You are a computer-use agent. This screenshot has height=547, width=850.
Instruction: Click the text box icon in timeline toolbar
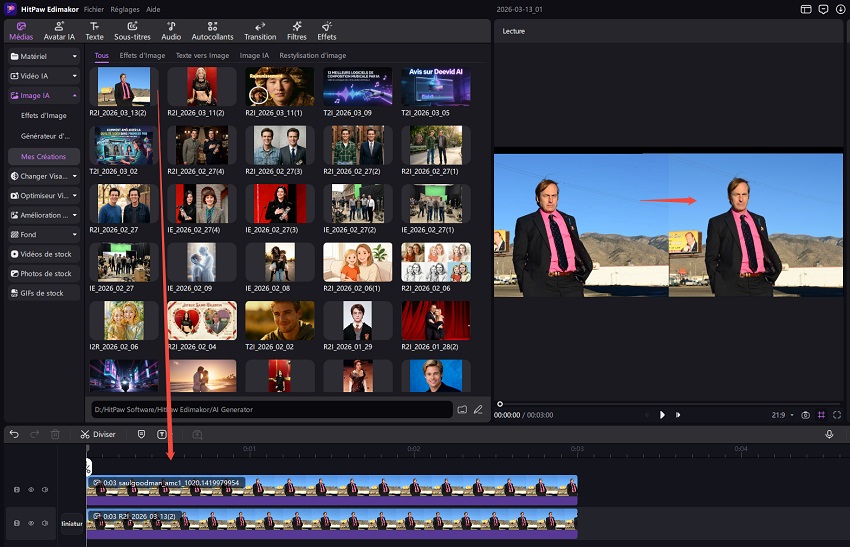pyautogui.click(x=162, y=434)
